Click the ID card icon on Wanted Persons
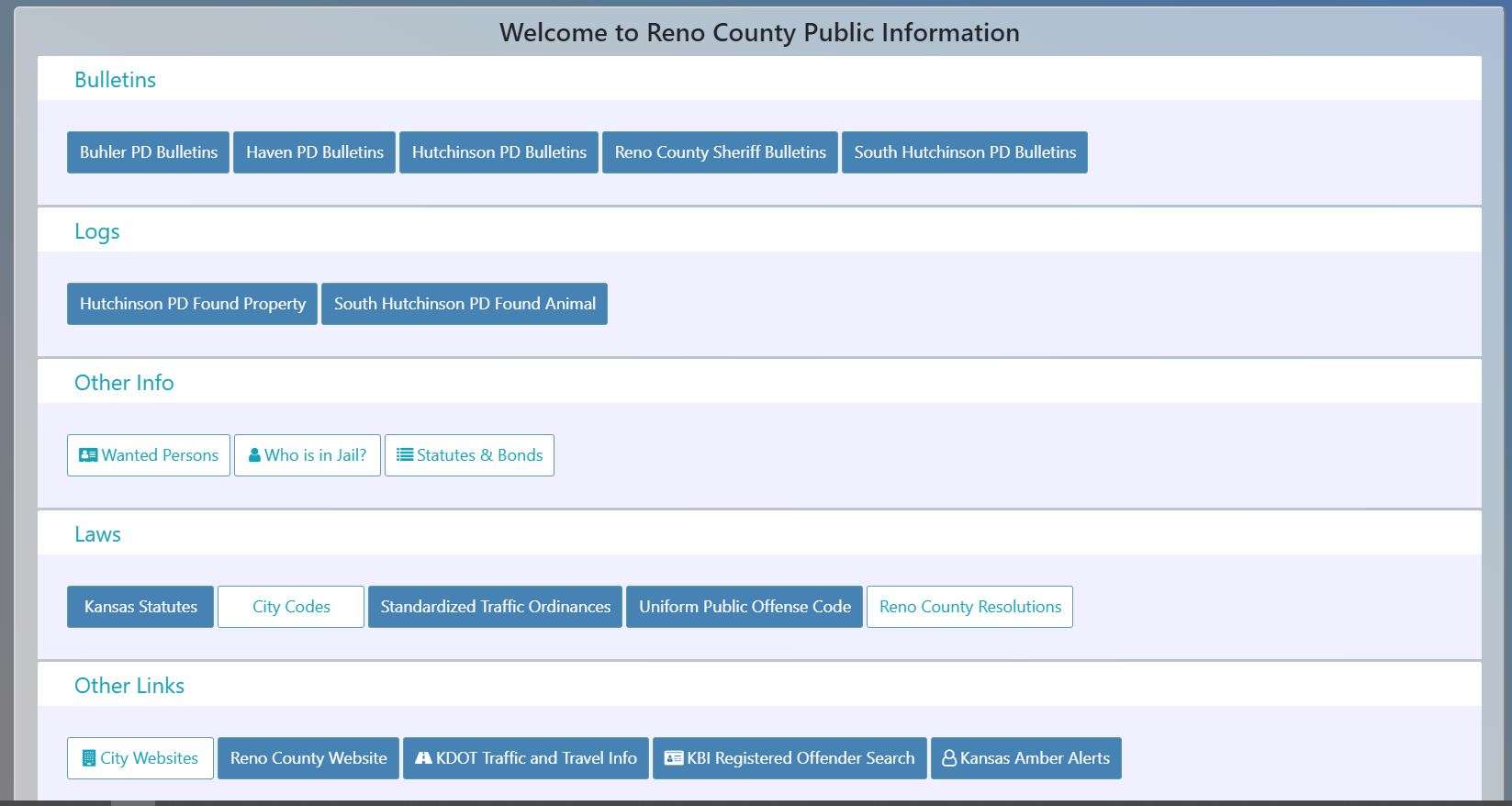Viewport: 1512px width, 806px height. (88, 455)
